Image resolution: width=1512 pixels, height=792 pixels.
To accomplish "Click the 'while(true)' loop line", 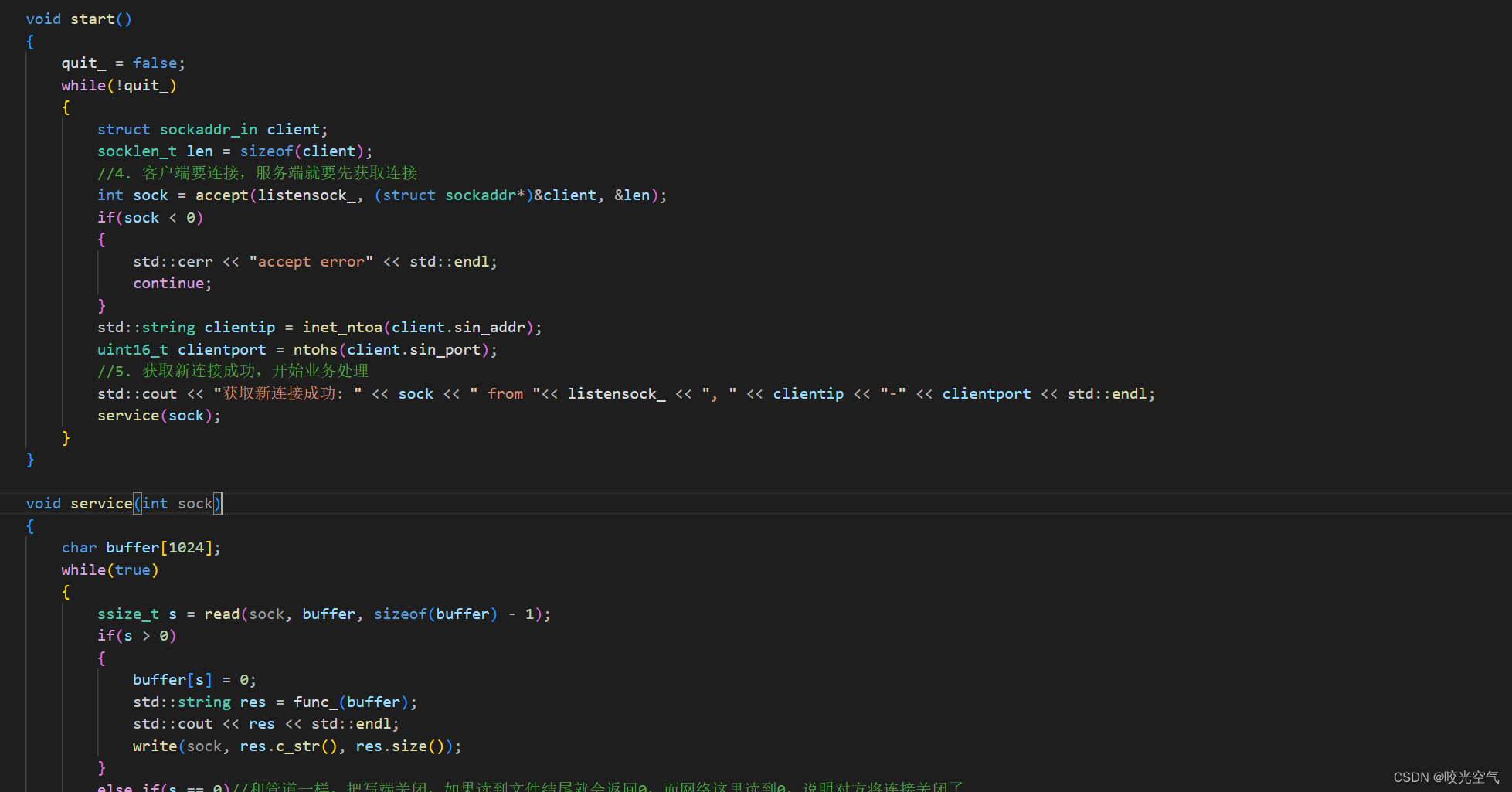I will coord(110,570).
